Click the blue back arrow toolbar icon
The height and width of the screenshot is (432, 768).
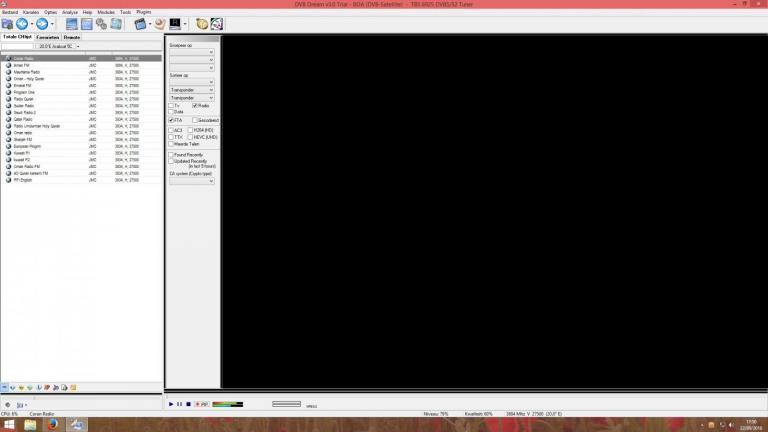(21, 23)
